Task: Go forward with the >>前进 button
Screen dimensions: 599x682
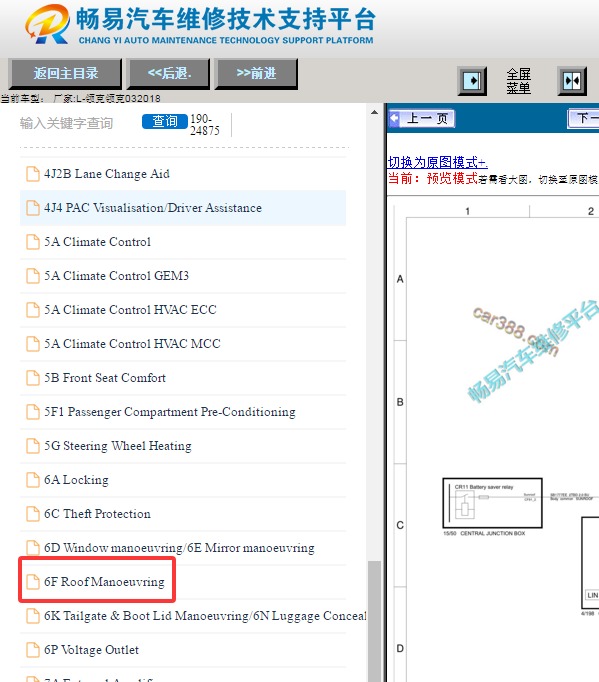Action: (257, 73)
